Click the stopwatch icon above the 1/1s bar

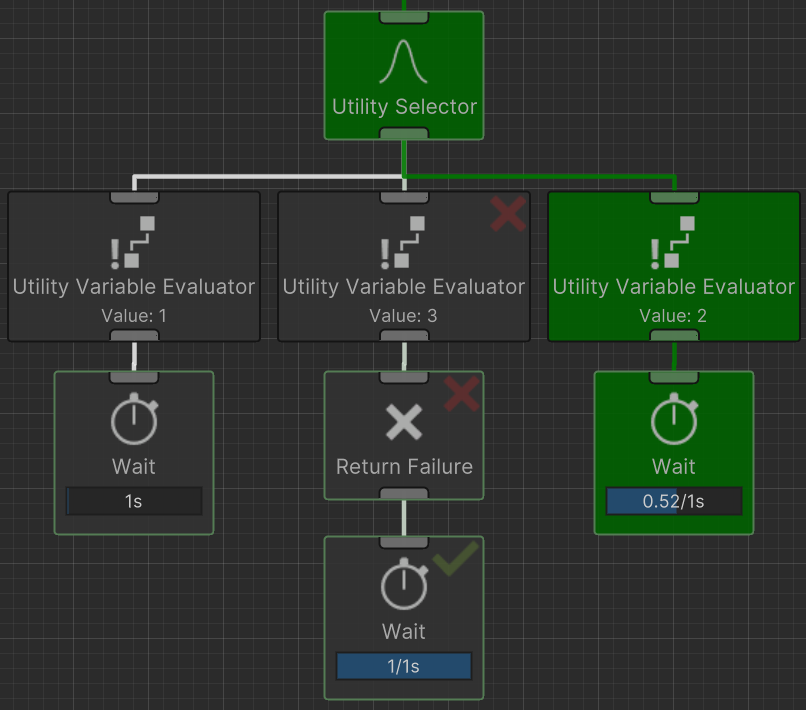coord(403,586)
